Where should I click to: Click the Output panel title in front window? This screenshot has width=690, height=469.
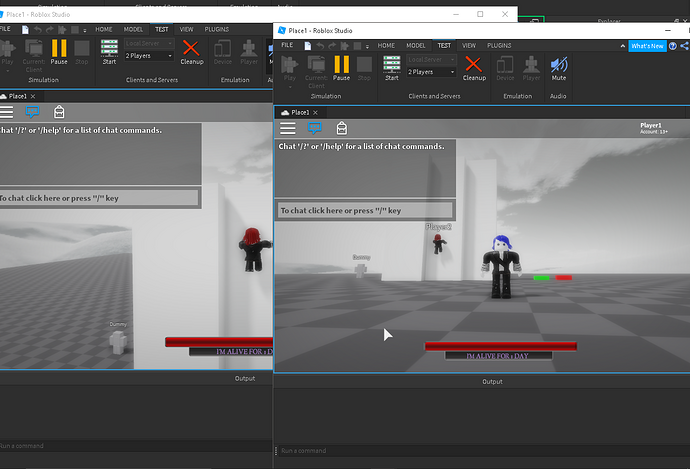pos(492,381)
